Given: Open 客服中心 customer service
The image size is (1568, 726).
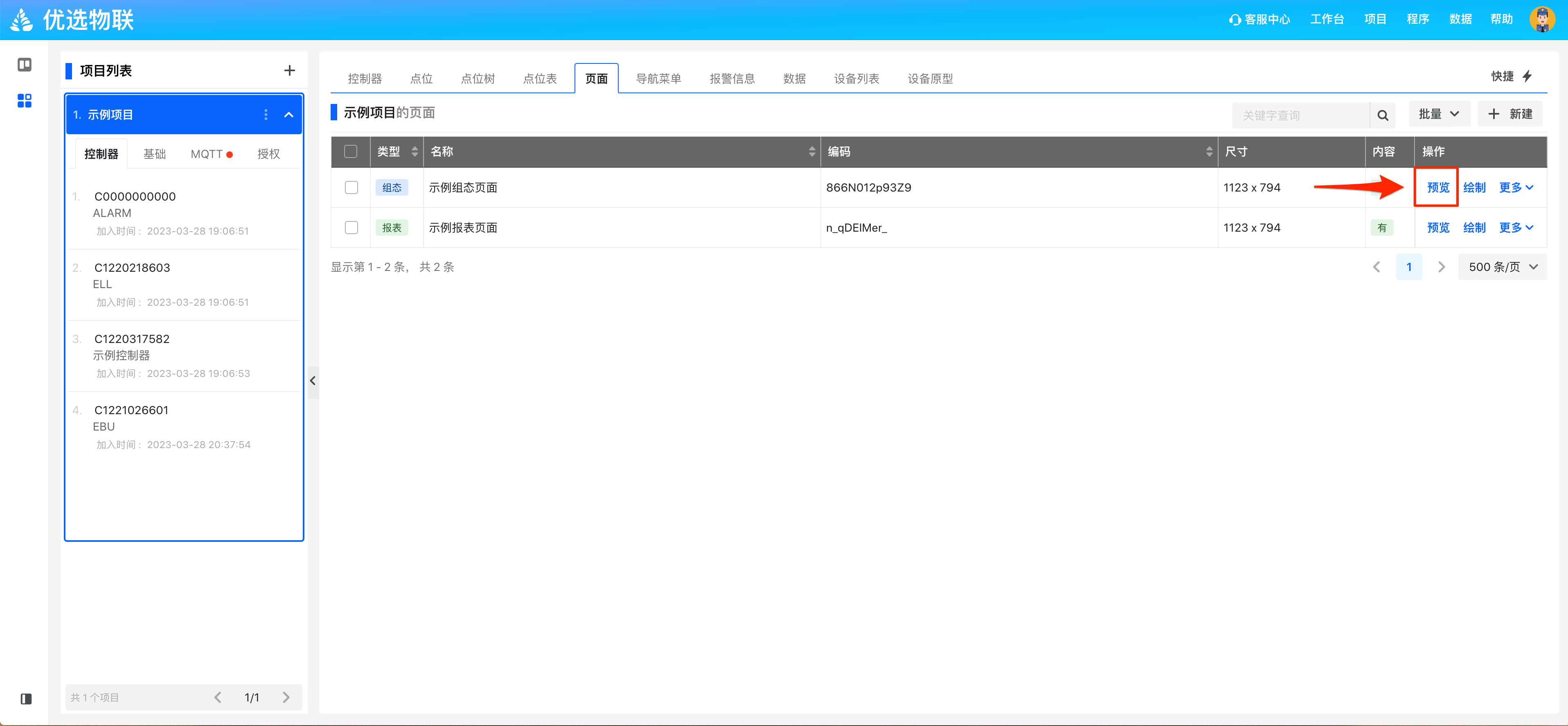Looking at the screenshot, I should click(1259, 20).
